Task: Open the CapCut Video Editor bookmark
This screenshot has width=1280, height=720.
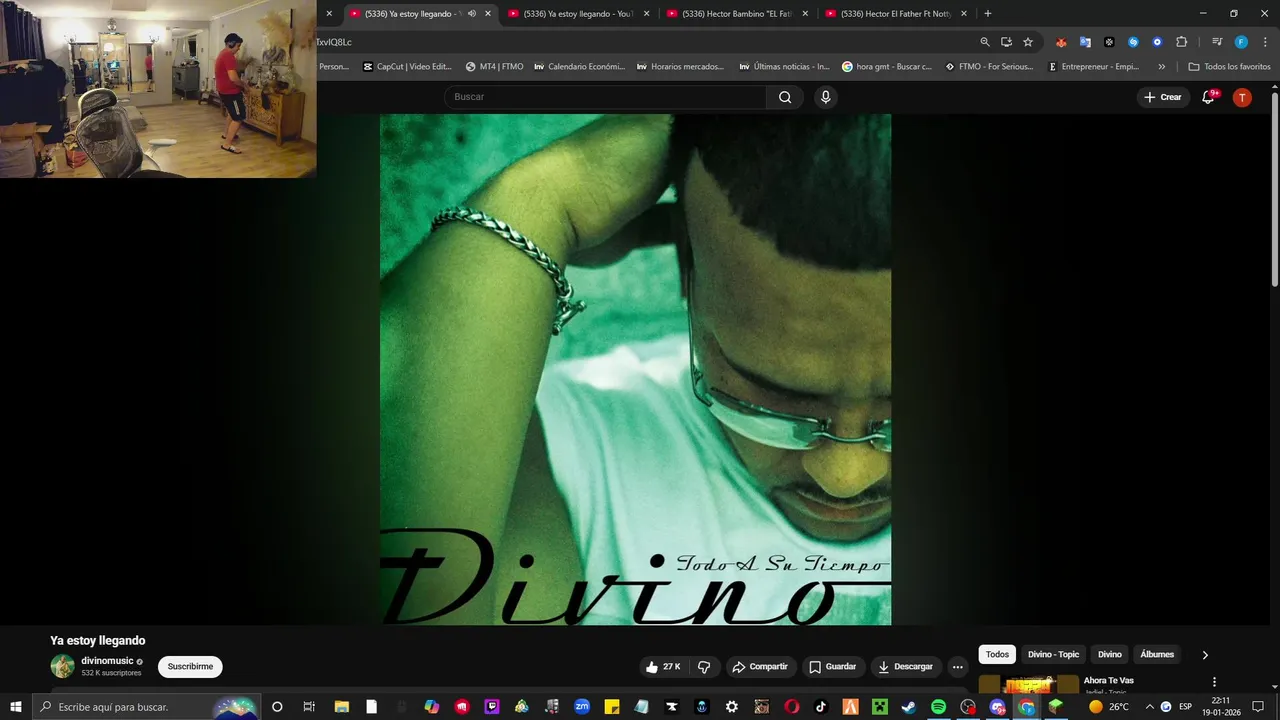Action: click(407, 67)
